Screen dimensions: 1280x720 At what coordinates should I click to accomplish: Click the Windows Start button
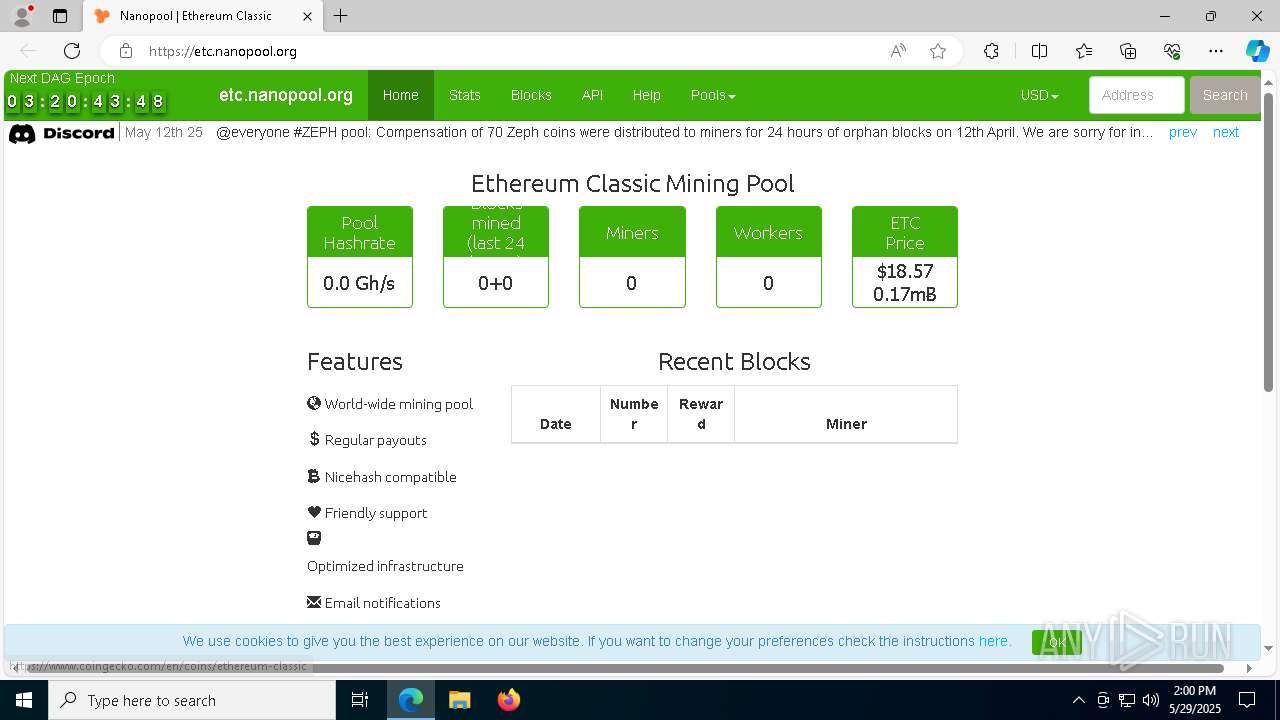pos(23,700)
